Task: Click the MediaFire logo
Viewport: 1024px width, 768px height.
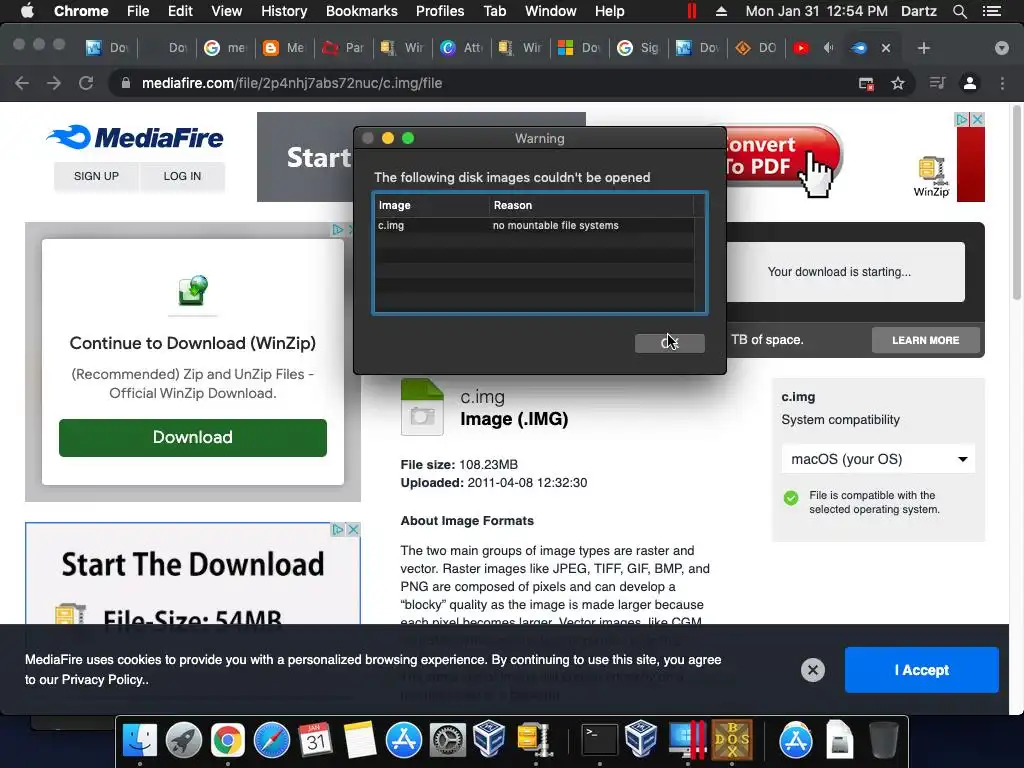Action: coord(135,137)
